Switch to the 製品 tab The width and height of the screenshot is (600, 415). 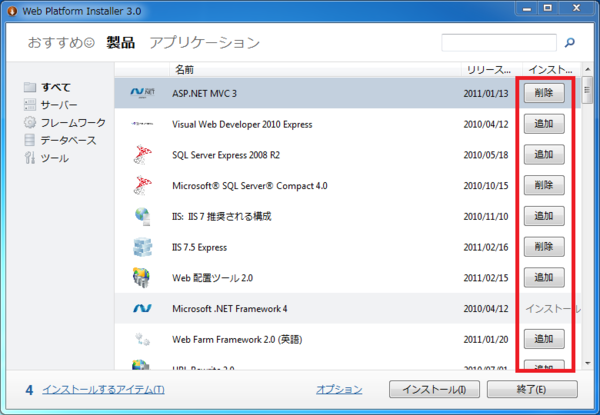121,42
